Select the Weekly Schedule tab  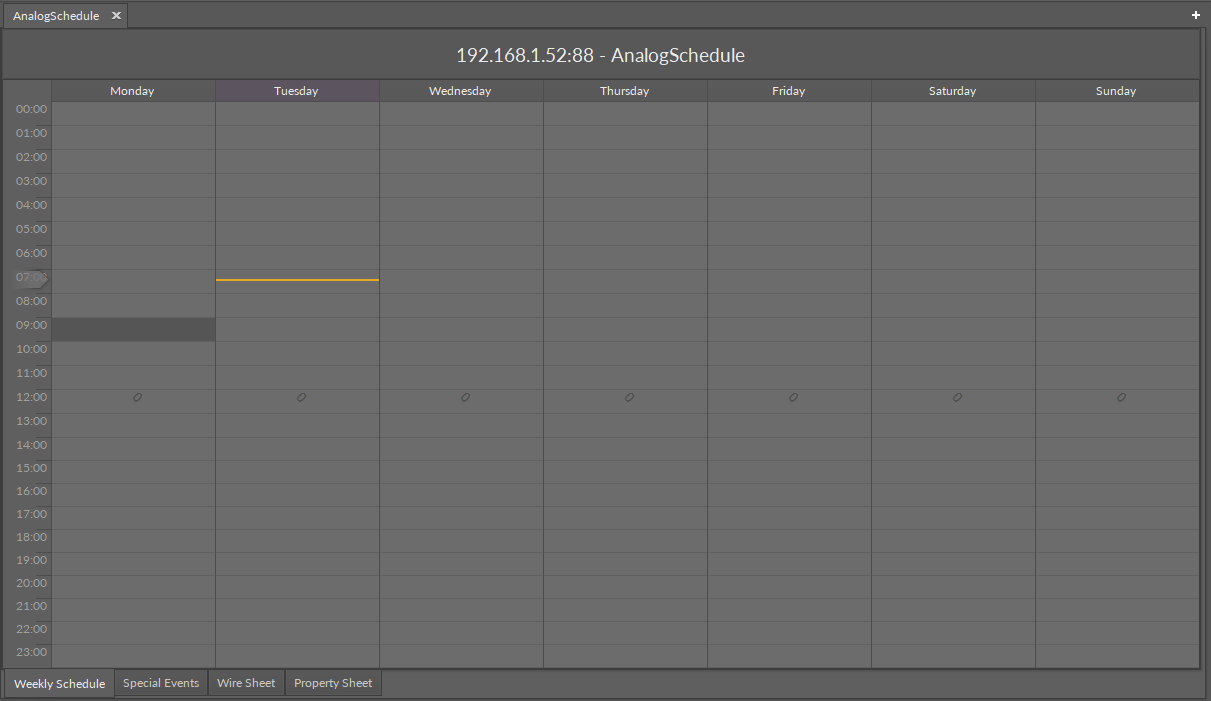(x=58, y=683)
